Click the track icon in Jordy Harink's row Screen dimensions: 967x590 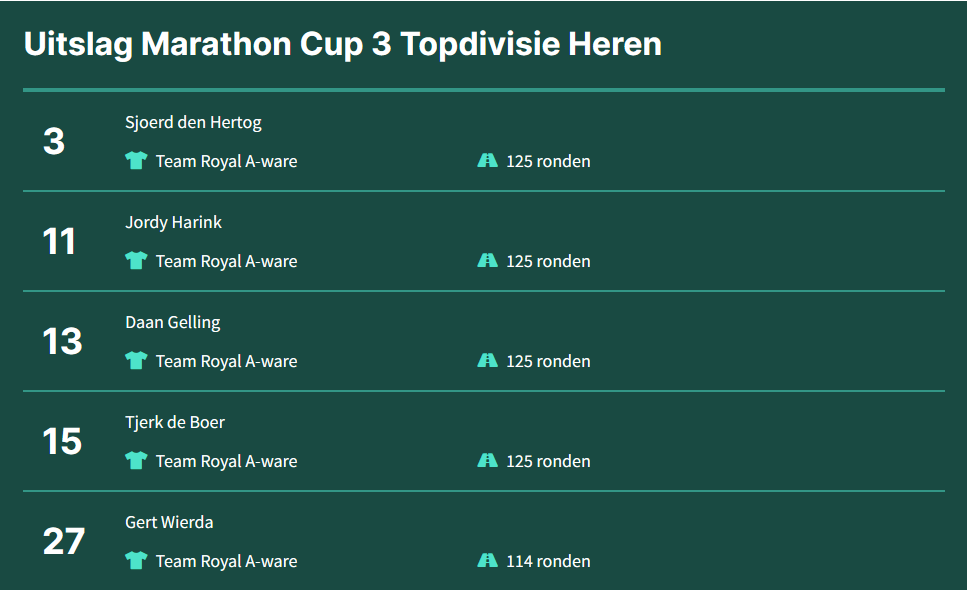point(487,260)
